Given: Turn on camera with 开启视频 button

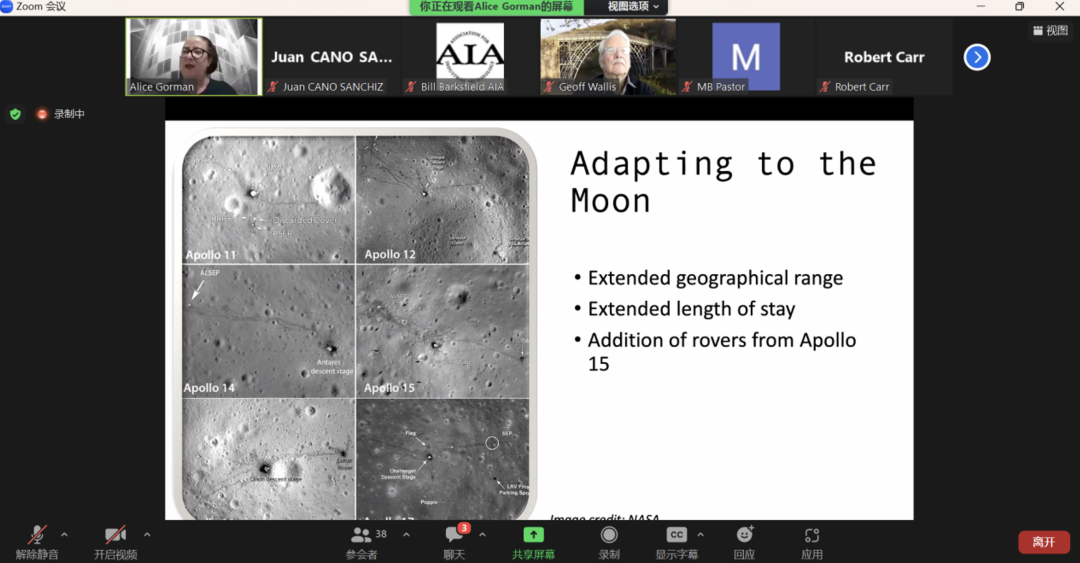Looking at the screenshot, I should point(116,542).
